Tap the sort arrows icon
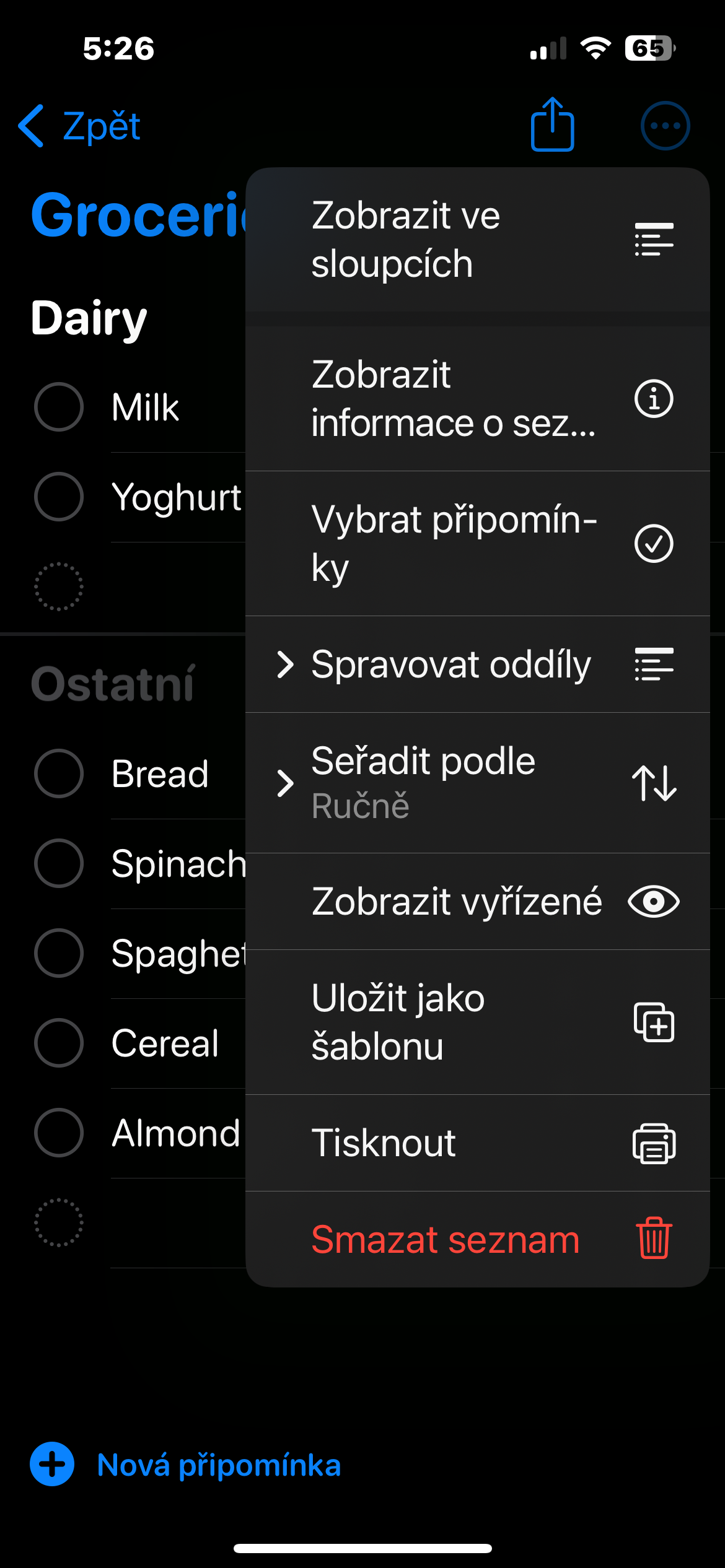Image resolution: width=725 pixels, height=1568 pixels. coord(654,783)
